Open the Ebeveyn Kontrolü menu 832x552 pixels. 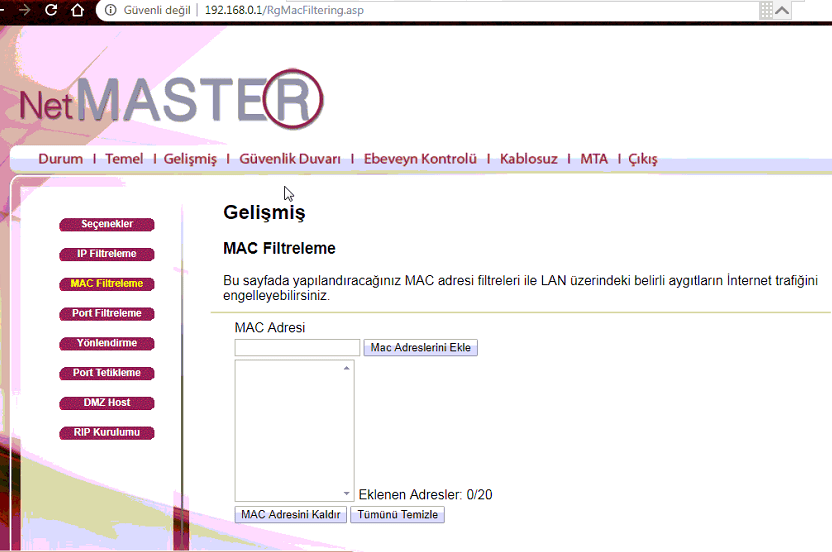pos(420,159)
